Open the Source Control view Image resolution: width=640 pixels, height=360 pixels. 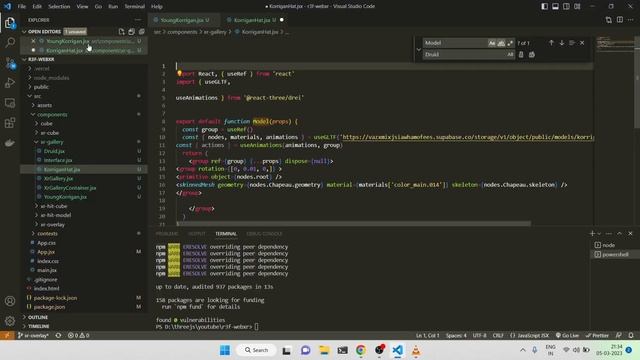(x=10, y=63)
